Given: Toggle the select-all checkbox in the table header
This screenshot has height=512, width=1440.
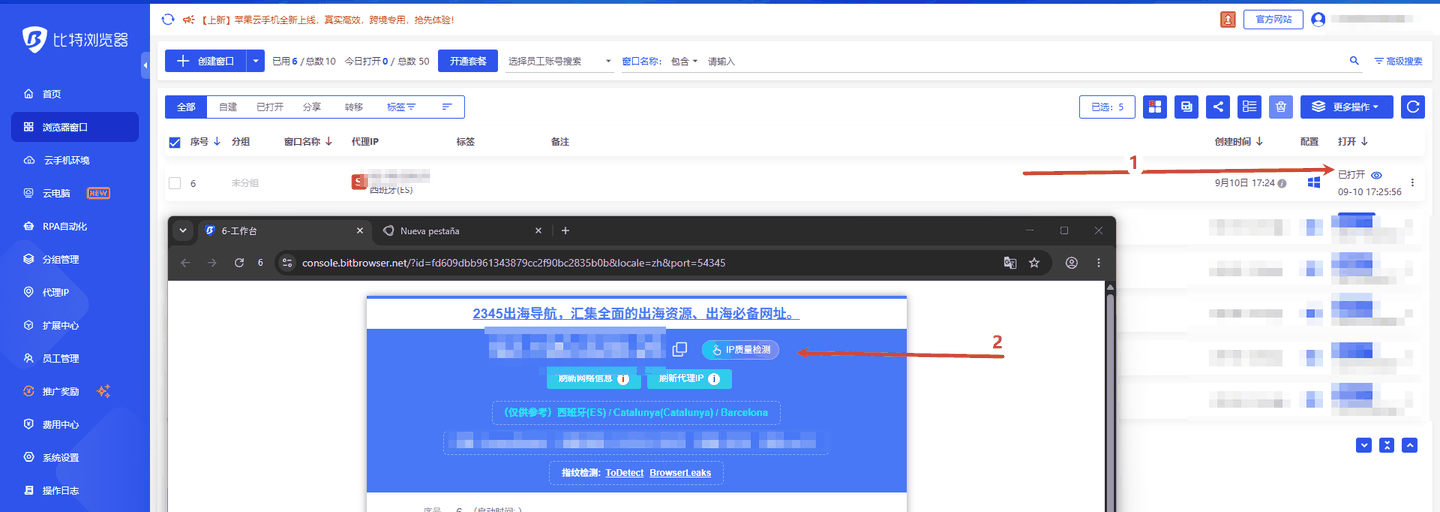Looking at the screenshot, I should click(x=175, y=142).
